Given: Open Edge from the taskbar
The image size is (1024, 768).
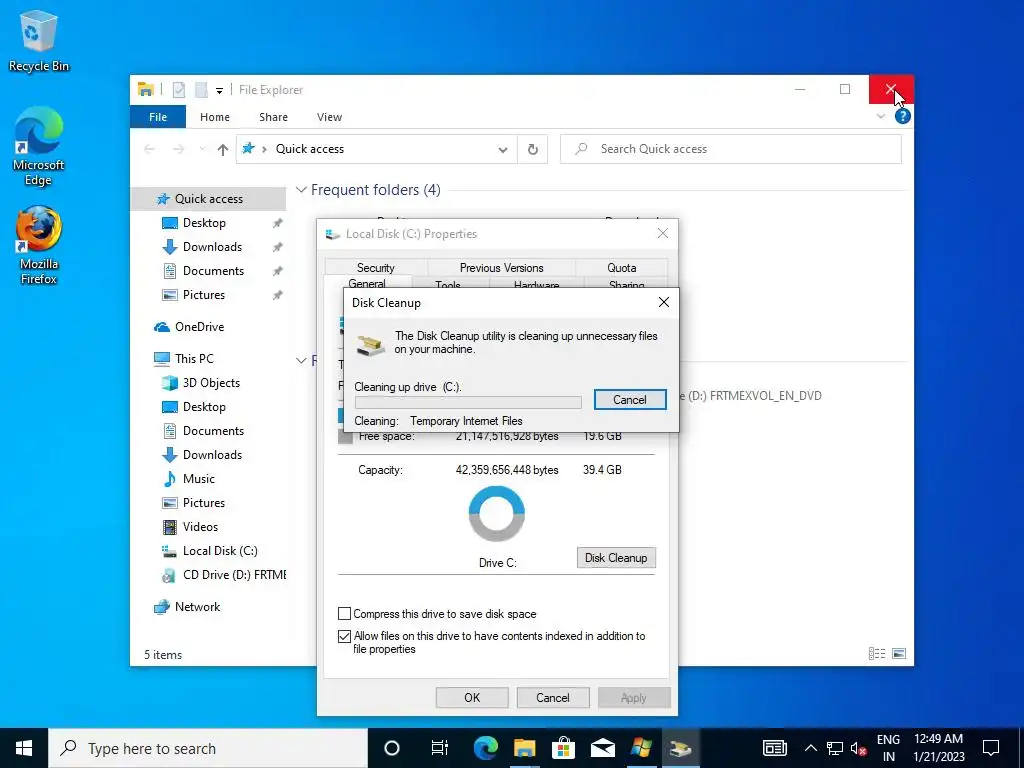Looking at the screenshot, I should tap(485, 748).
